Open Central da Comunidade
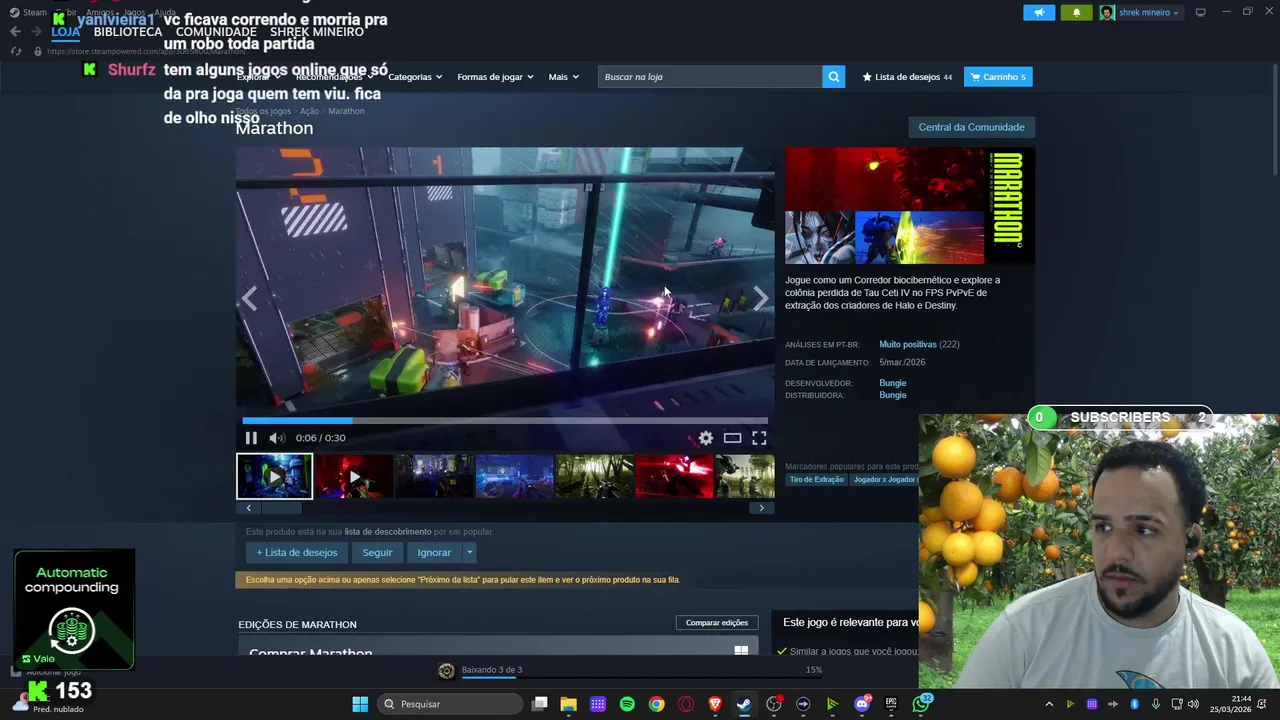Image resolution: width=1280 pixels, height=720 pixels. [x=971, y=127]
